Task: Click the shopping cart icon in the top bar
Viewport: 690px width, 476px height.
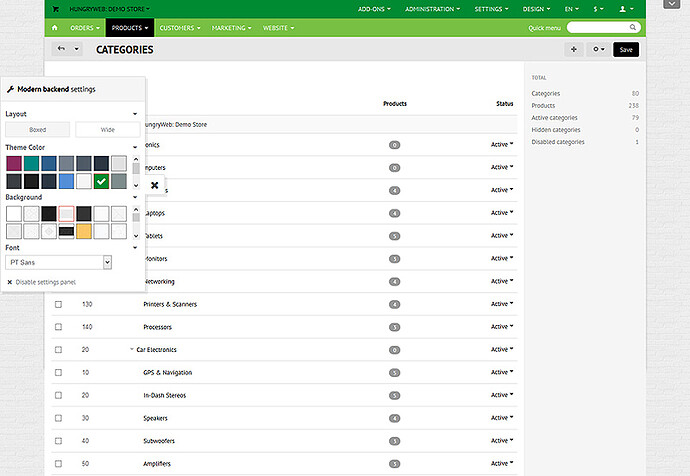Action: 56,9
